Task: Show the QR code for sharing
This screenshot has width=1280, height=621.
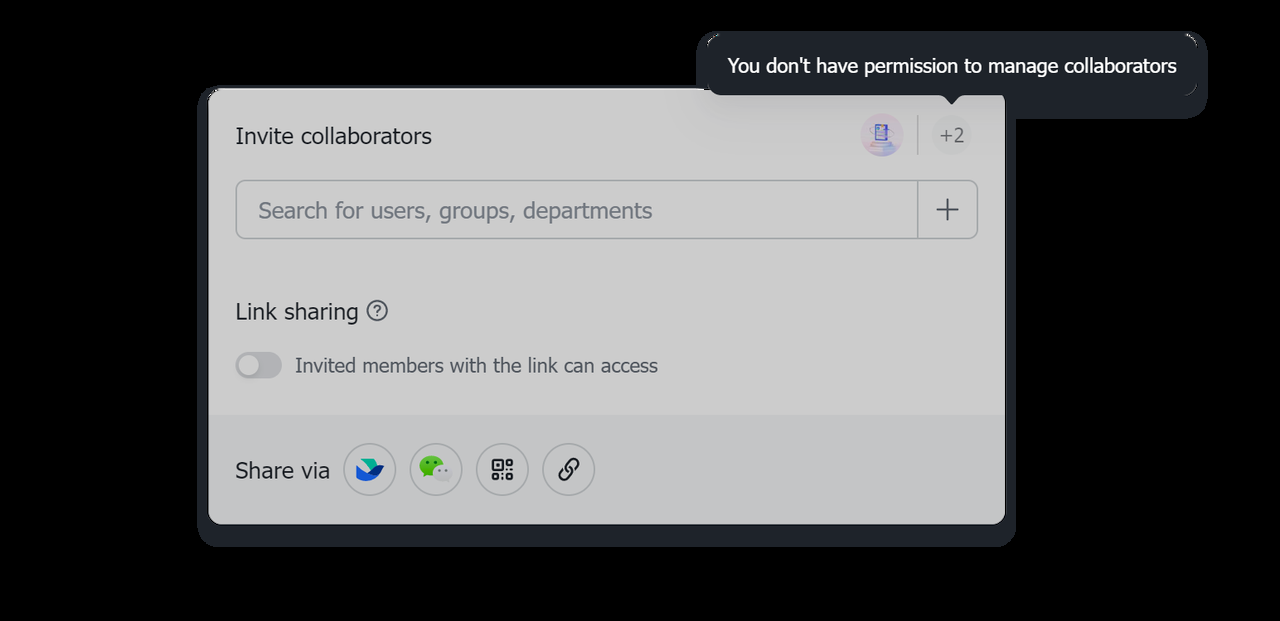Action: [x=502, y=470]
